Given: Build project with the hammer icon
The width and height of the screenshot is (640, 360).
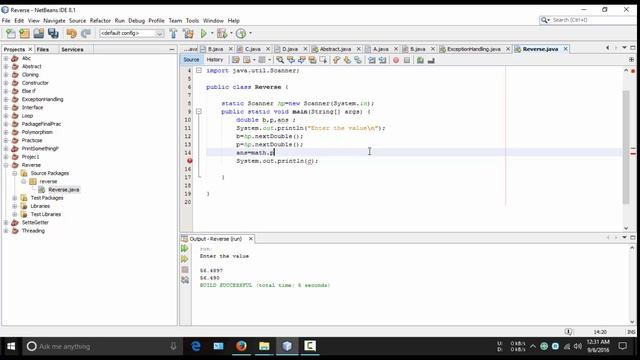Looking at the screenshot, I should click(173, 33).
